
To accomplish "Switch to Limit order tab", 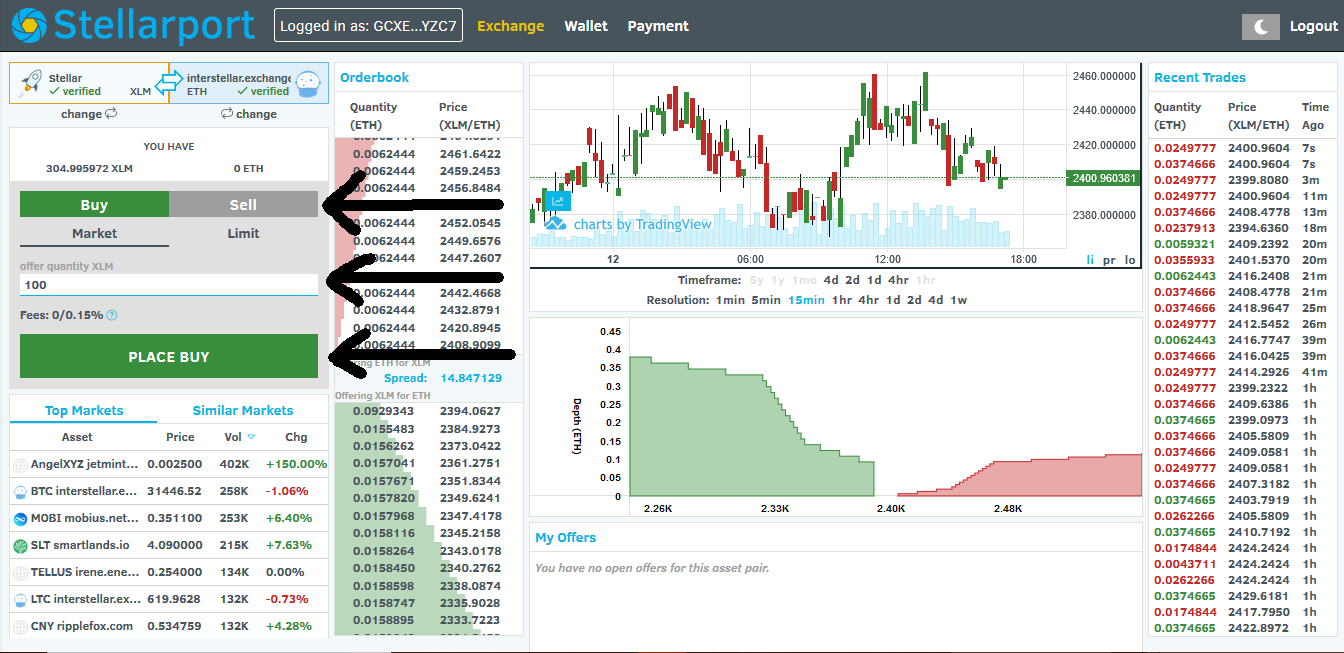I will tap(243, 233).
